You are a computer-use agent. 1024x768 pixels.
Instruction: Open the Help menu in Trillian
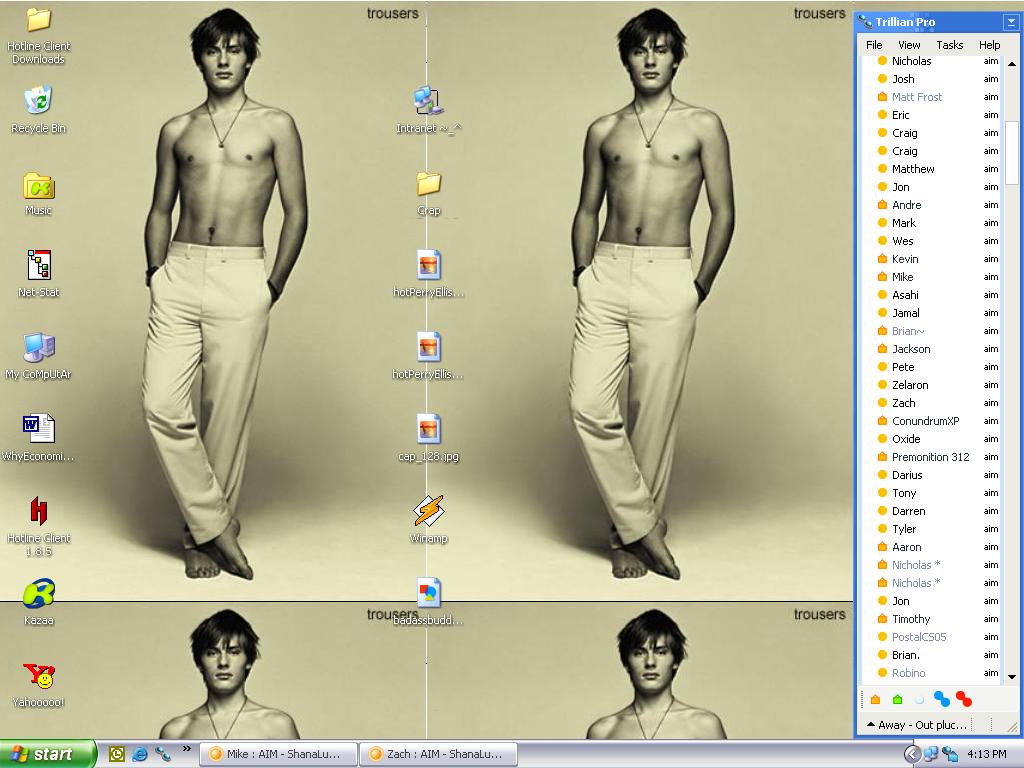click(989, 45)
